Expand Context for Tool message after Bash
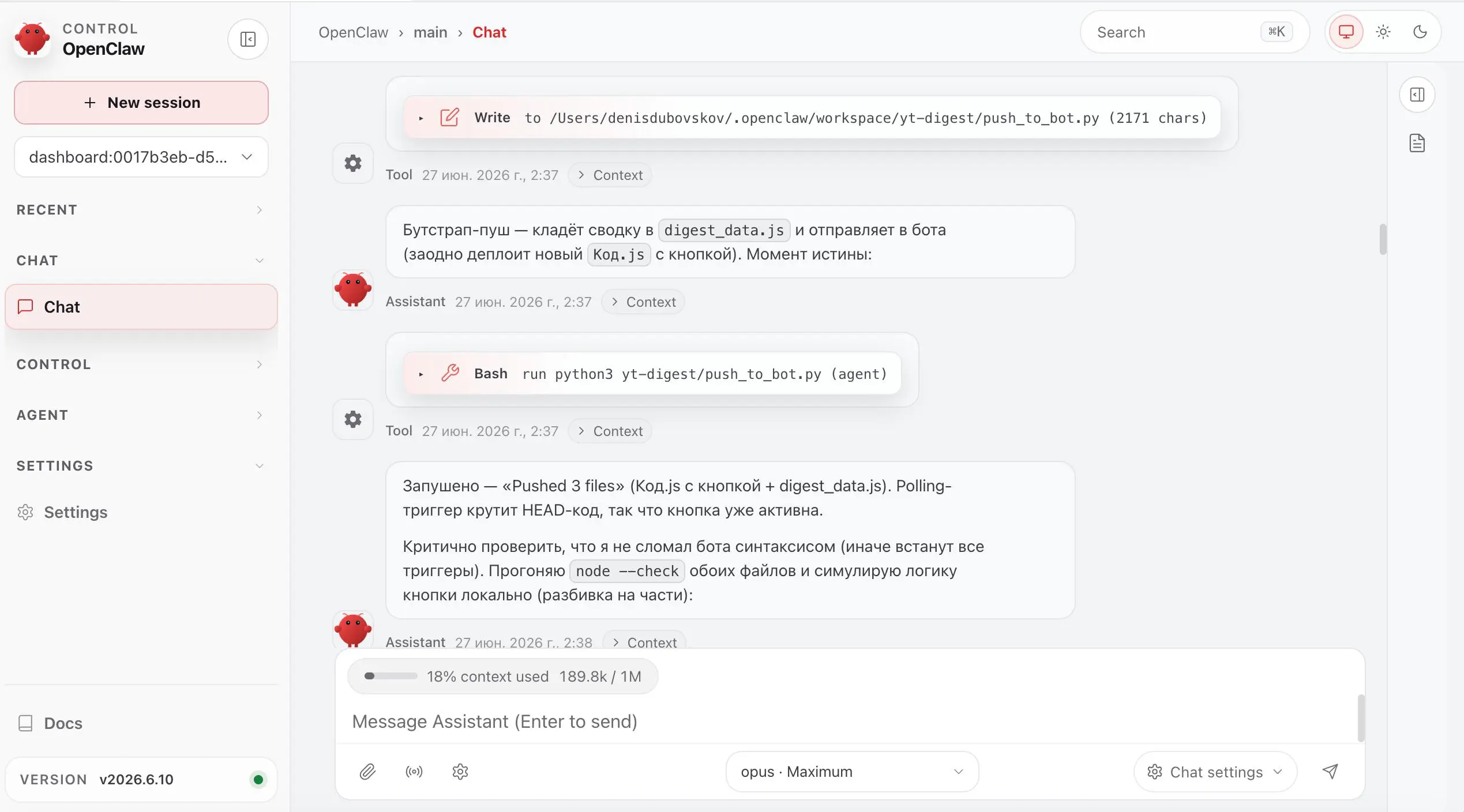 [610, 431]
